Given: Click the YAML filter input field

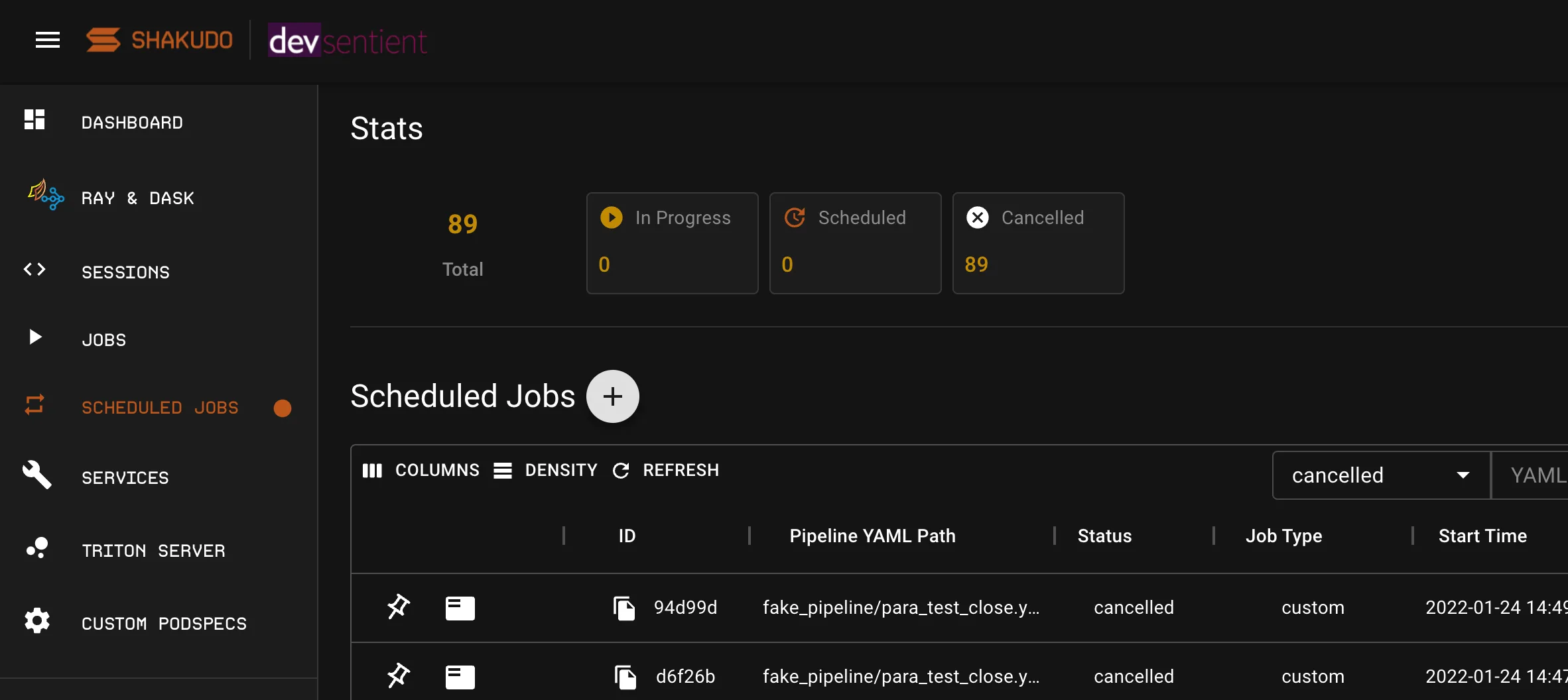Looking at the screenshot, I should [1531, 475].
